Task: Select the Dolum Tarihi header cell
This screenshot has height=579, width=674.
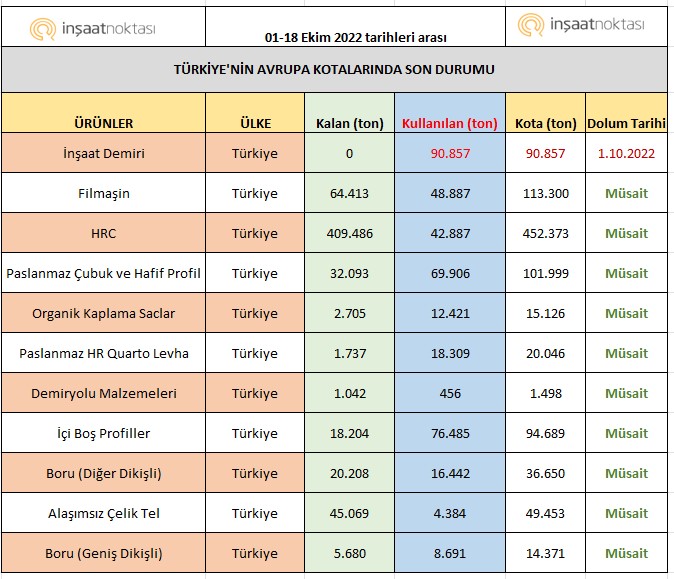Action: 626,123
